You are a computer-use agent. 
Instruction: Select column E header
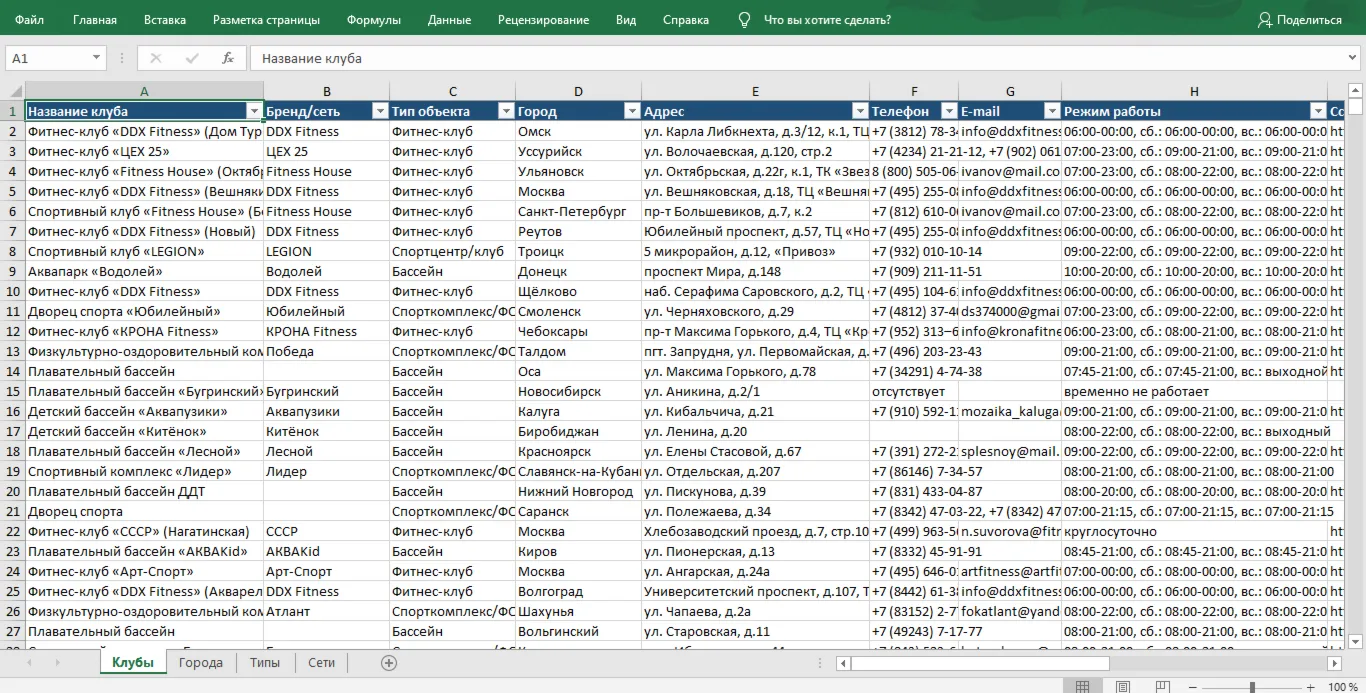(755, 91)
